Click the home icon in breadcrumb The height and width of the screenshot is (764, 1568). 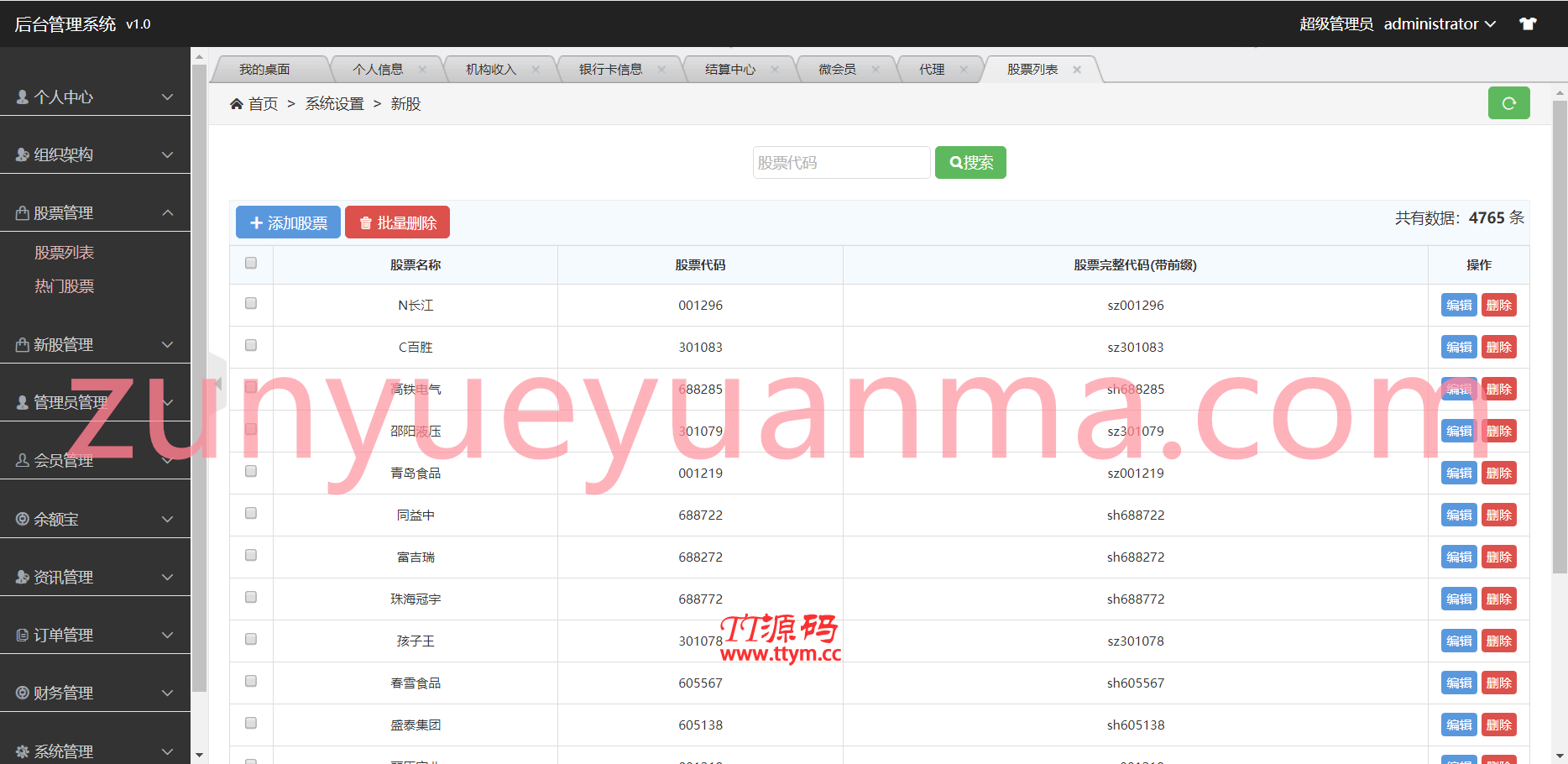(237, 104)
